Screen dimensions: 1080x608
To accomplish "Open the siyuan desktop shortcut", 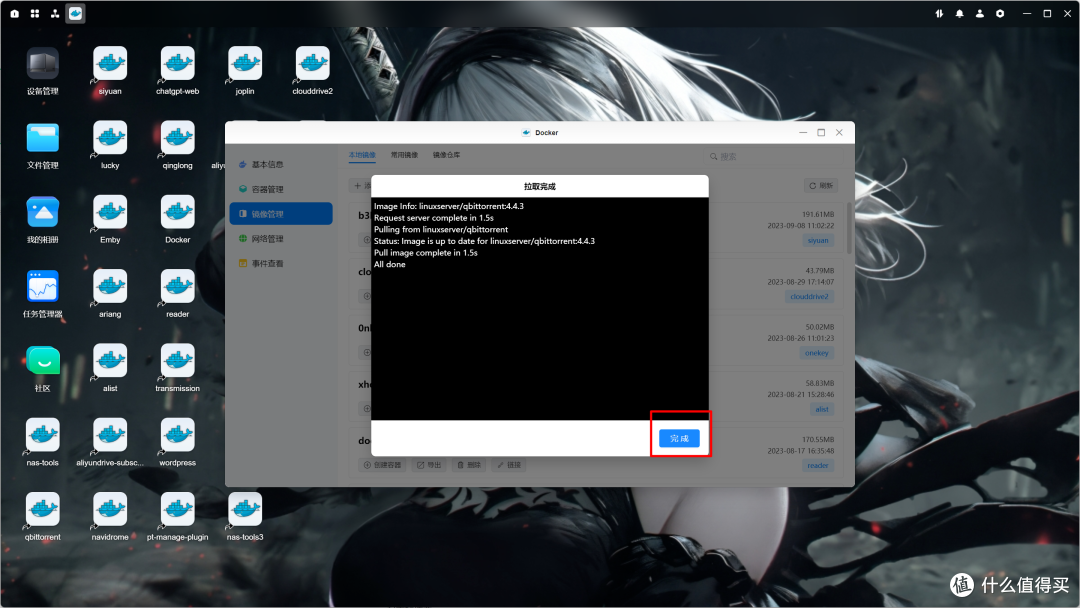I will pyautogui.click(x=110, y=71).
